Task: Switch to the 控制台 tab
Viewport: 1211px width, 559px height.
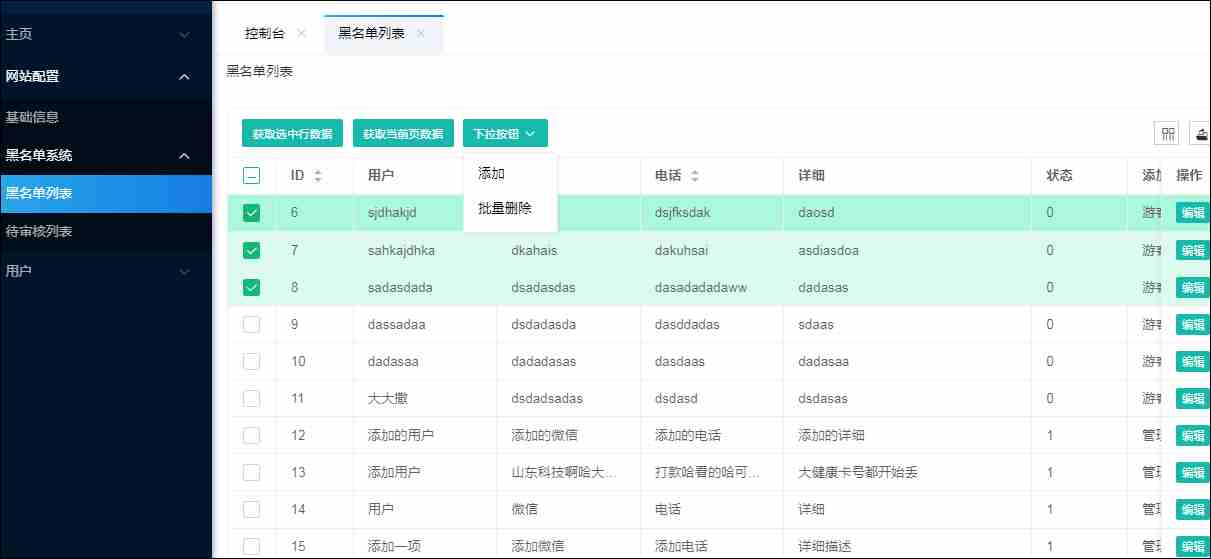Action: click(264, 33)
